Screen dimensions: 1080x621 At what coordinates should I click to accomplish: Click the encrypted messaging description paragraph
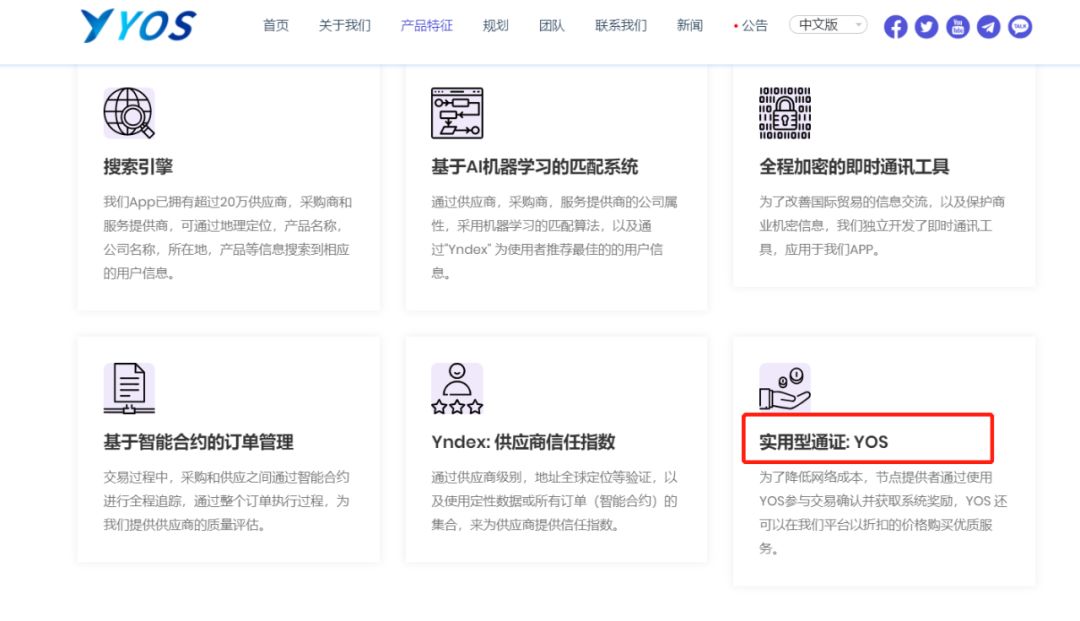coord(882,226)
